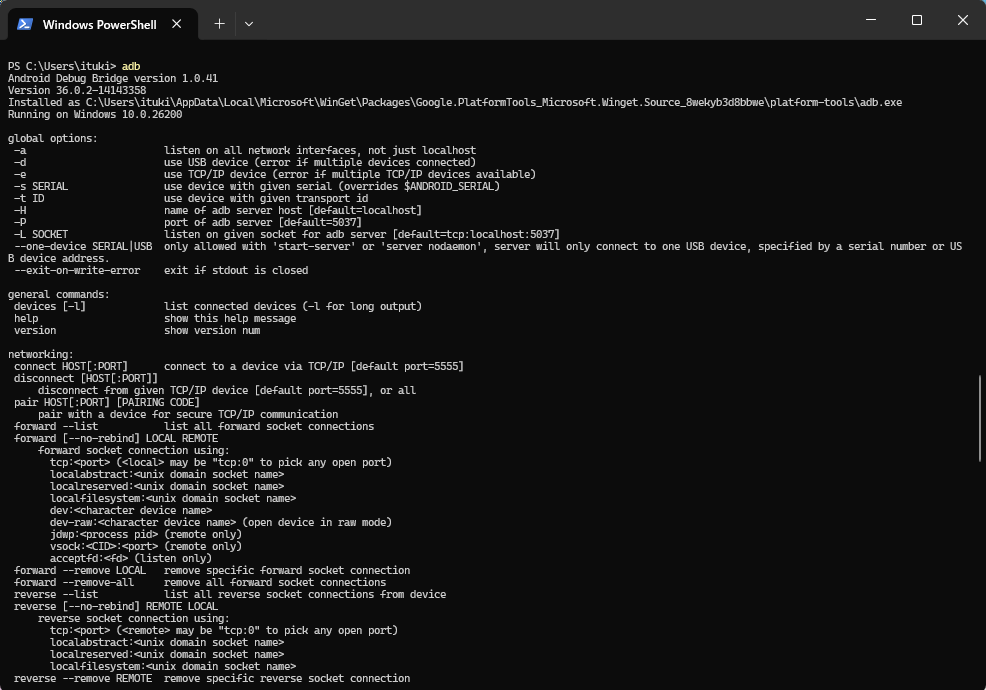Click 'acceptfd:<fd> (listen only)' line
The width and height of the screenshot is (986, 690).
[x=131, y=558]
